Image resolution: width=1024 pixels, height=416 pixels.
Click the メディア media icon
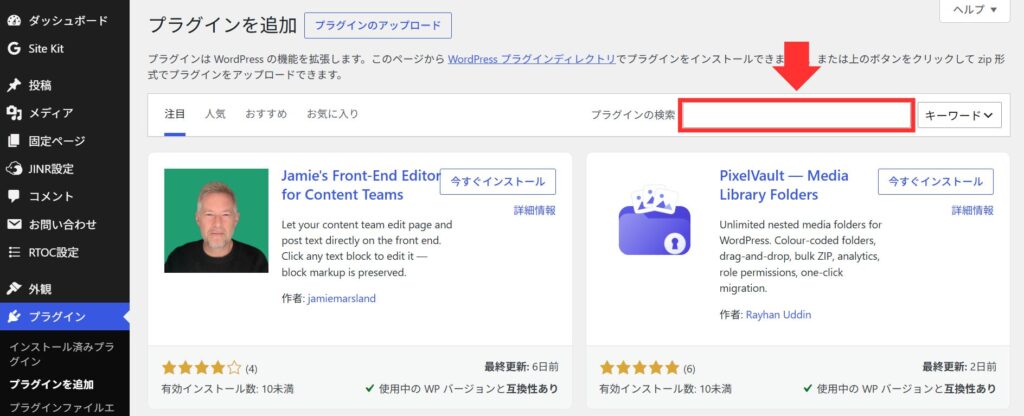pyautogui.click(x=14, y=113)
